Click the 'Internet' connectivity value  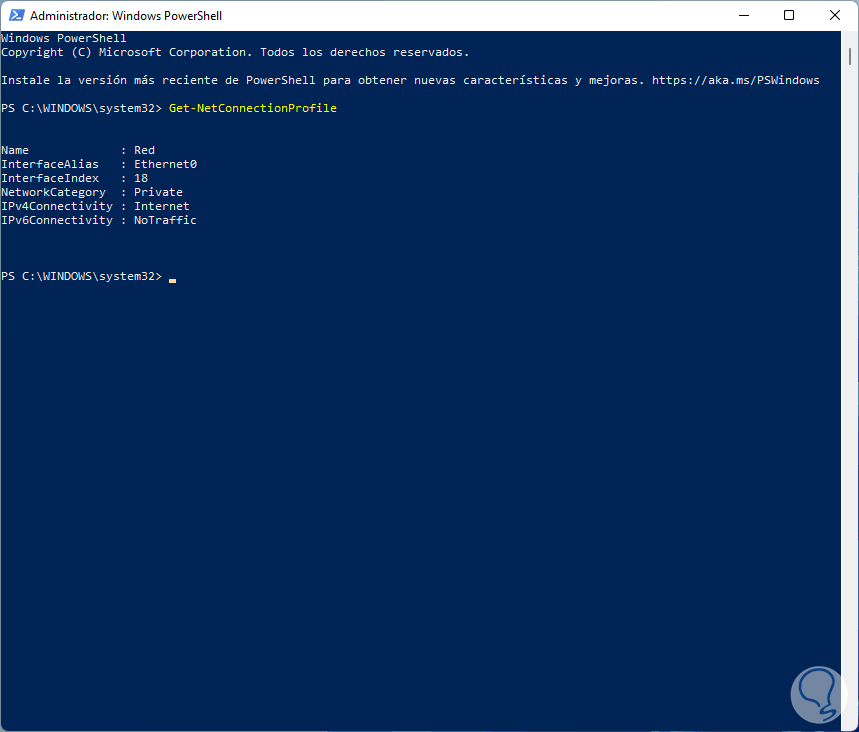tap(162, 207)
